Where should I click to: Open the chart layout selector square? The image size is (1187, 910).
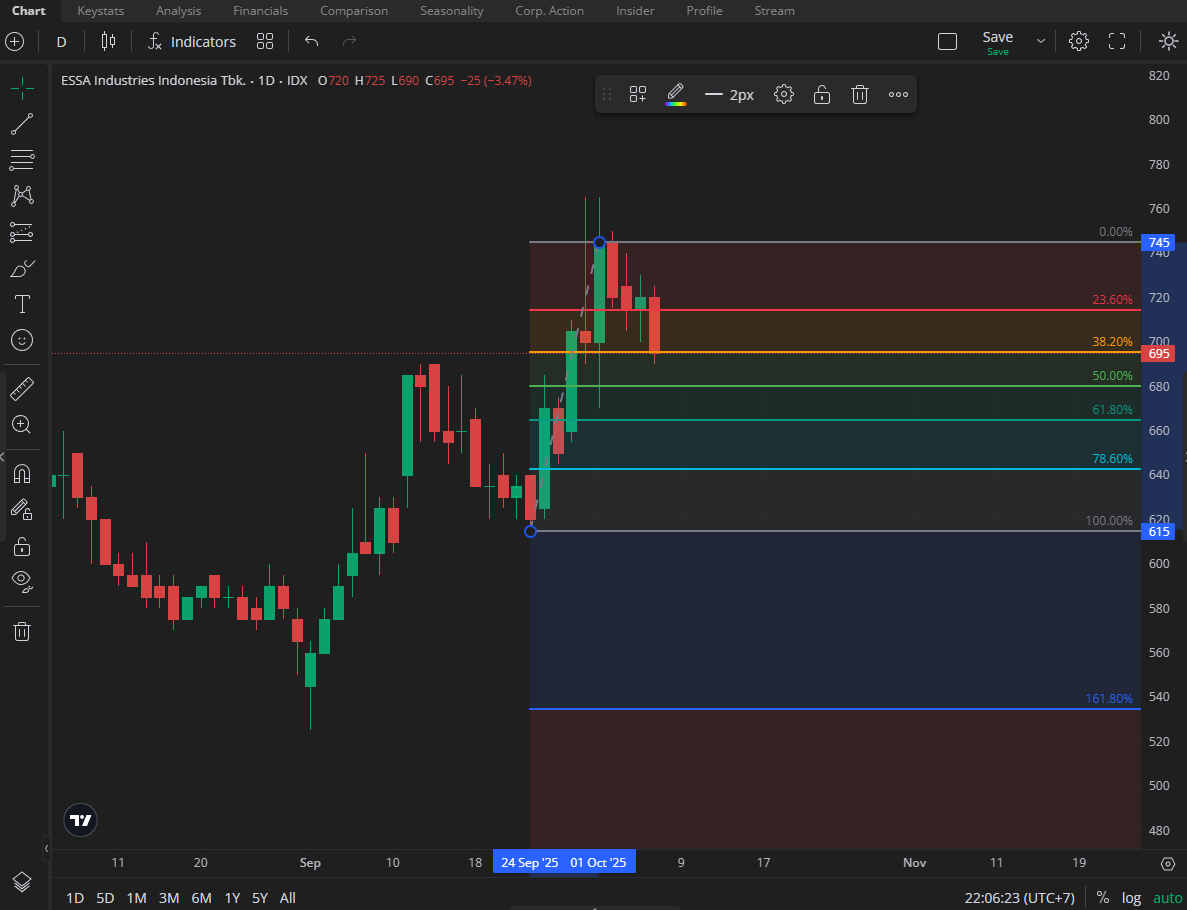pos(947,42)
